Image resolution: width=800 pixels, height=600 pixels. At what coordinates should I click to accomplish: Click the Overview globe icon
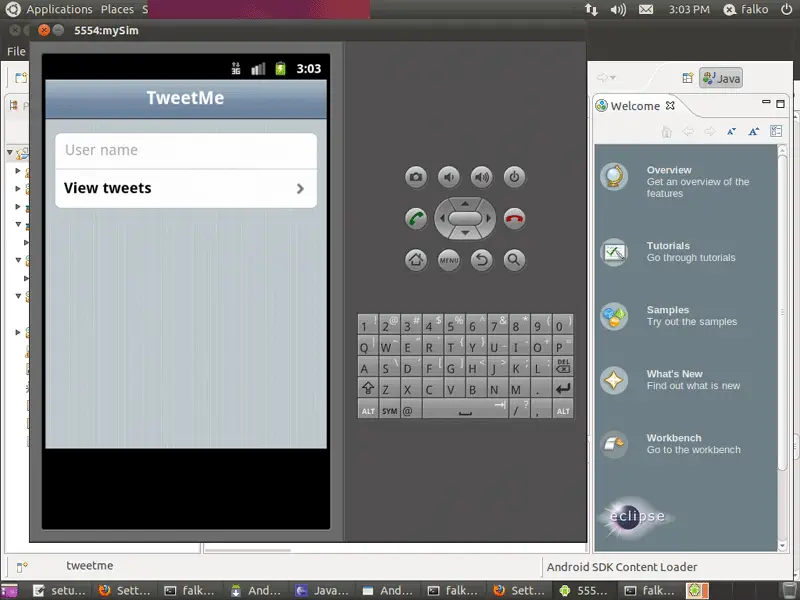[614, 177]
